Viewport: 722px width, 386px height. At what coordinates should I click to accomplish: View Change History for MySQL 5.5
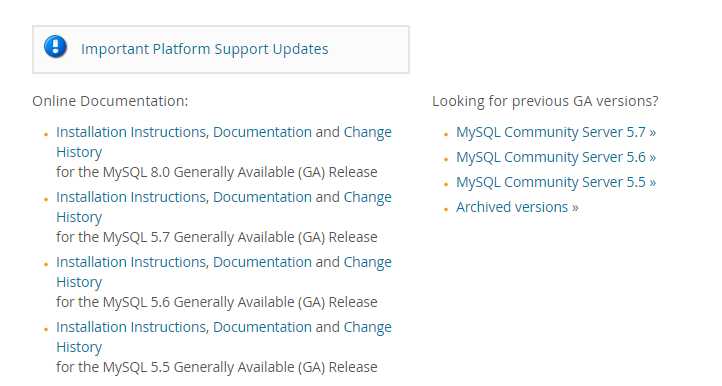[367, 327]
